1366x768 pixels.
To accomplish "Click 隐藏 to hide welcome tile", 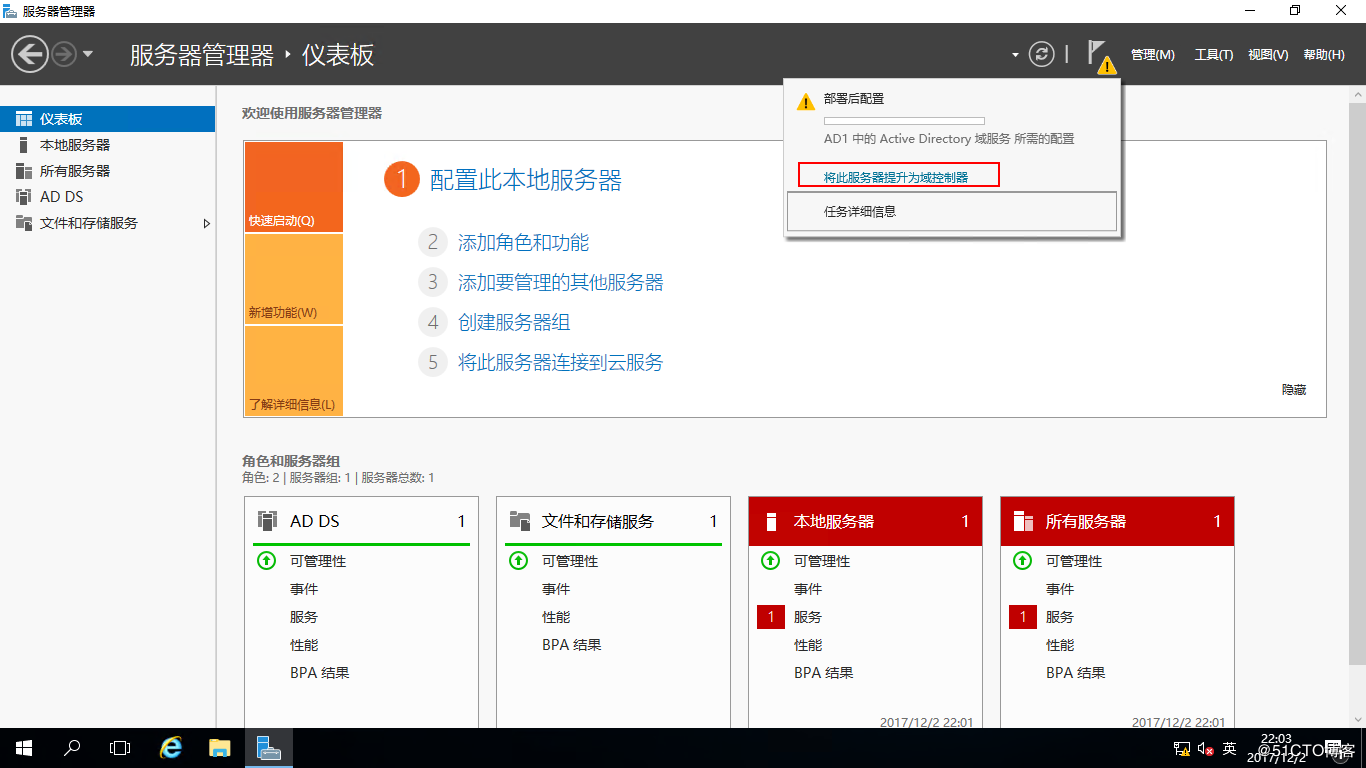I will (x=1294, y=390).
